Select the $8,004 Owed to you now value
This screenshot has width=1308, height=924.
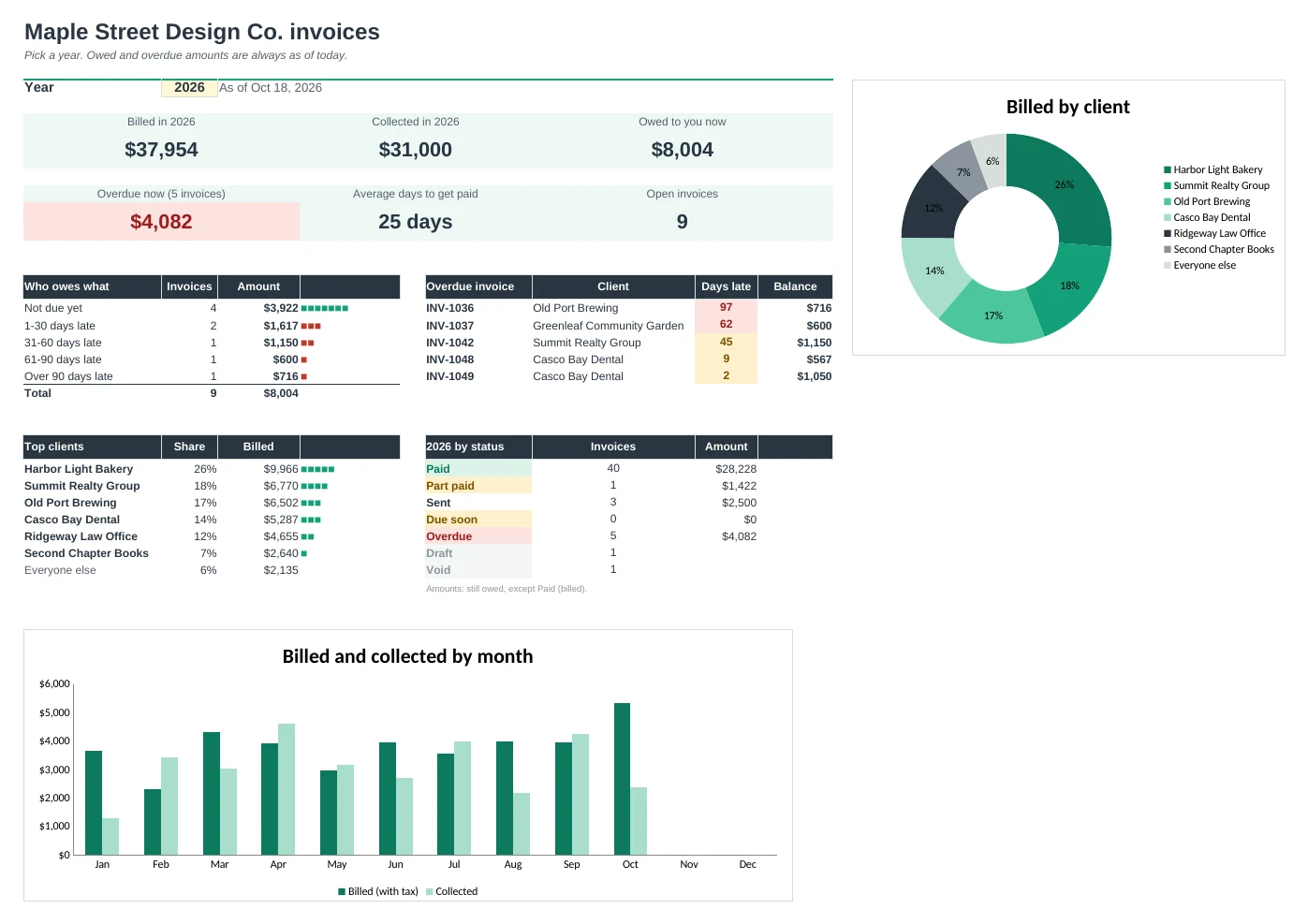(x=682, y=150)
